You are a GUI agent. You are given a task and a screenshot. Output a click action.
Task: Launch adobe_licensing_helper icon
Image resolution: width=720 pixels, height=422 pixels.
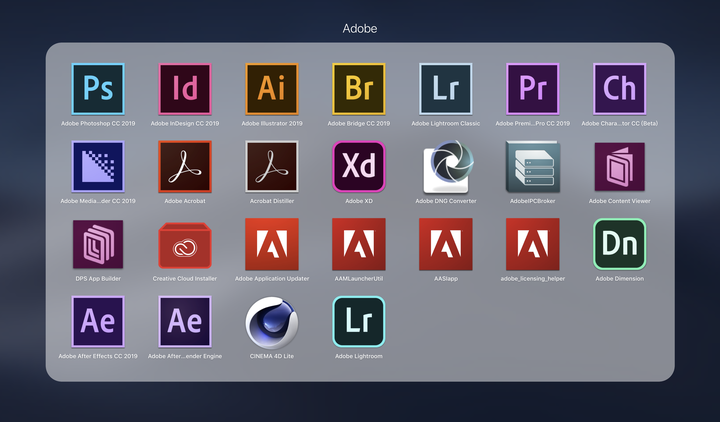coord(533,244)
